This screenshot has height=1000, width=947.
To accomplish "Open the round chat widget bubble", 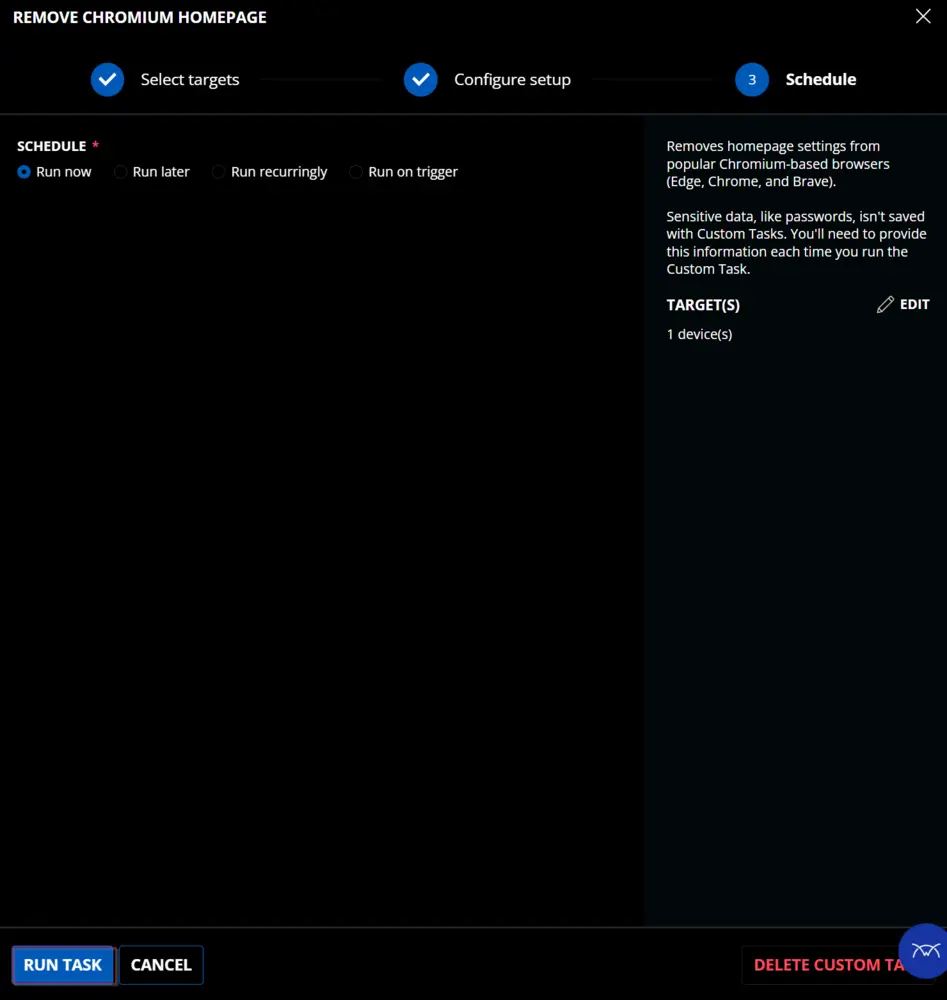I will 925,950.
